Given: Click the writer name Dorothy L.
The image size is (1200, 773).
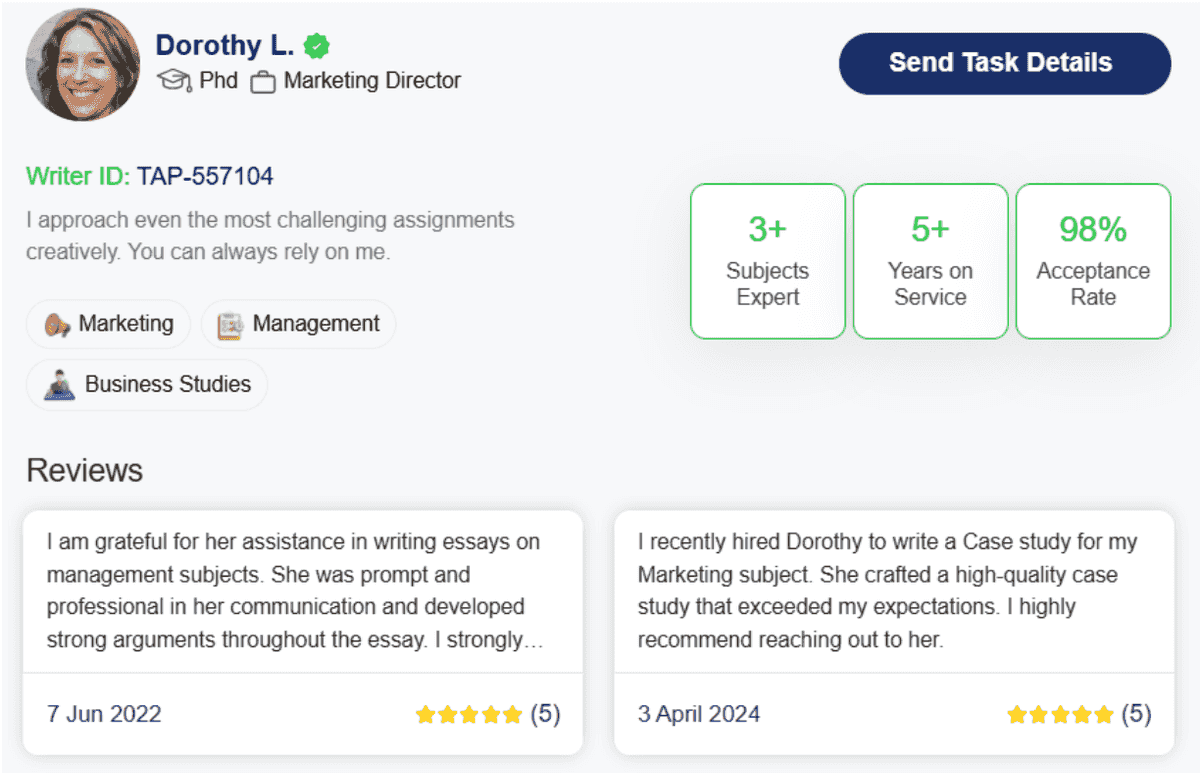Looking at the screenshot, I should point(225,45).
